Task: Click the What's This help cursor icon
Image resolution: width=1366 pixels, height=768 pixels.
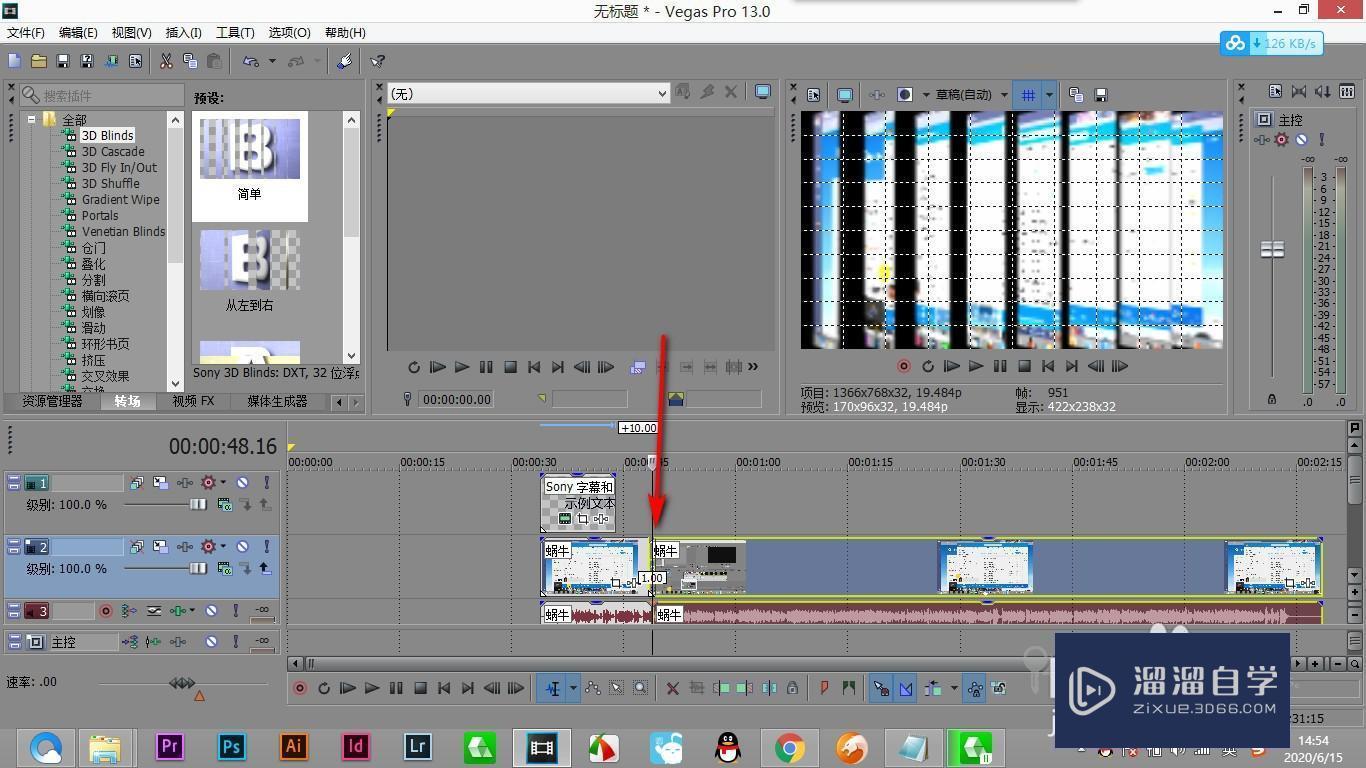Action: [x=377, y=61]
